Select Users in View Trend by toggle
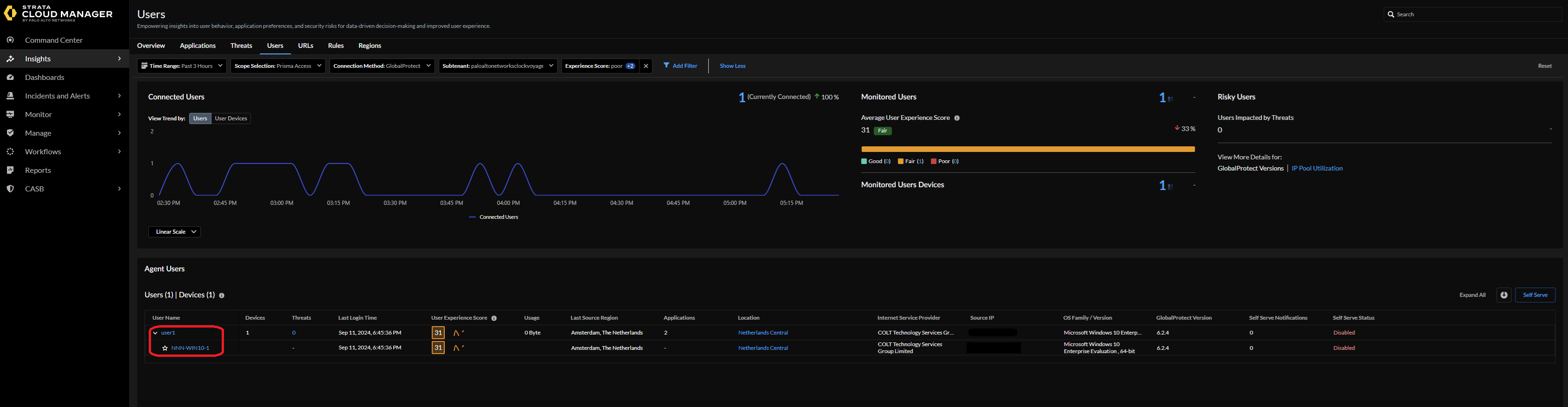Image resolution: width=1568 pixels, height=407 pixels. tap(200, 118)
